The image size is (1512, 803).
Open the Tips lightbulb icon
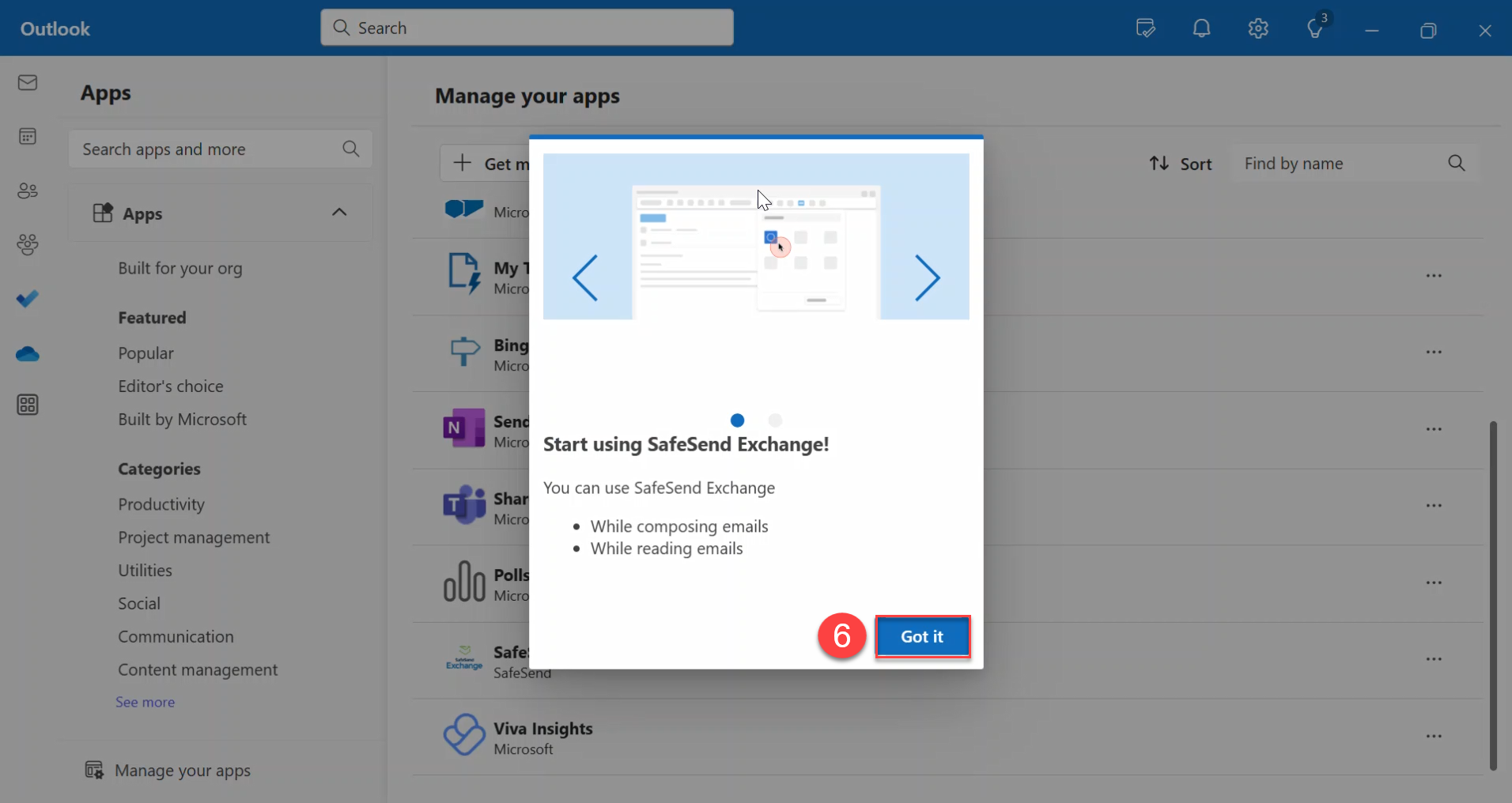click(x=1316, y=29)
